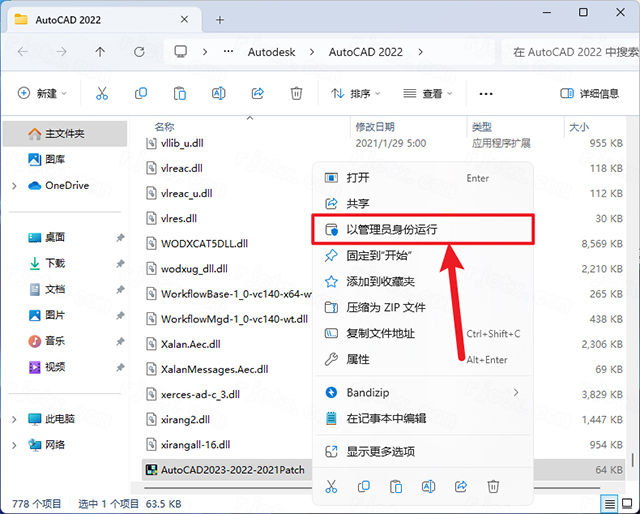Choose 显示更多选项 in the context menu
The height and width of the screenshot is (514, 640).
pyautogui.click(x=423, y=452)
